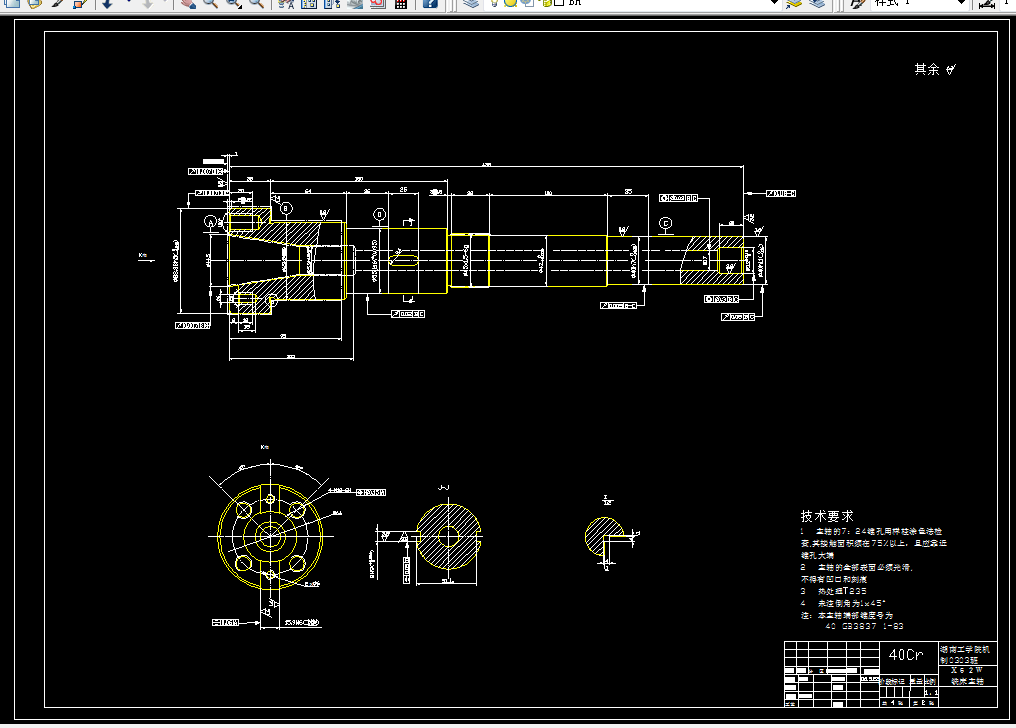Viewport: 1016px width, 728px height.
Task: Expand the layer list dropdown arrow
Action: pyautogui.click(x=774, y=3)
